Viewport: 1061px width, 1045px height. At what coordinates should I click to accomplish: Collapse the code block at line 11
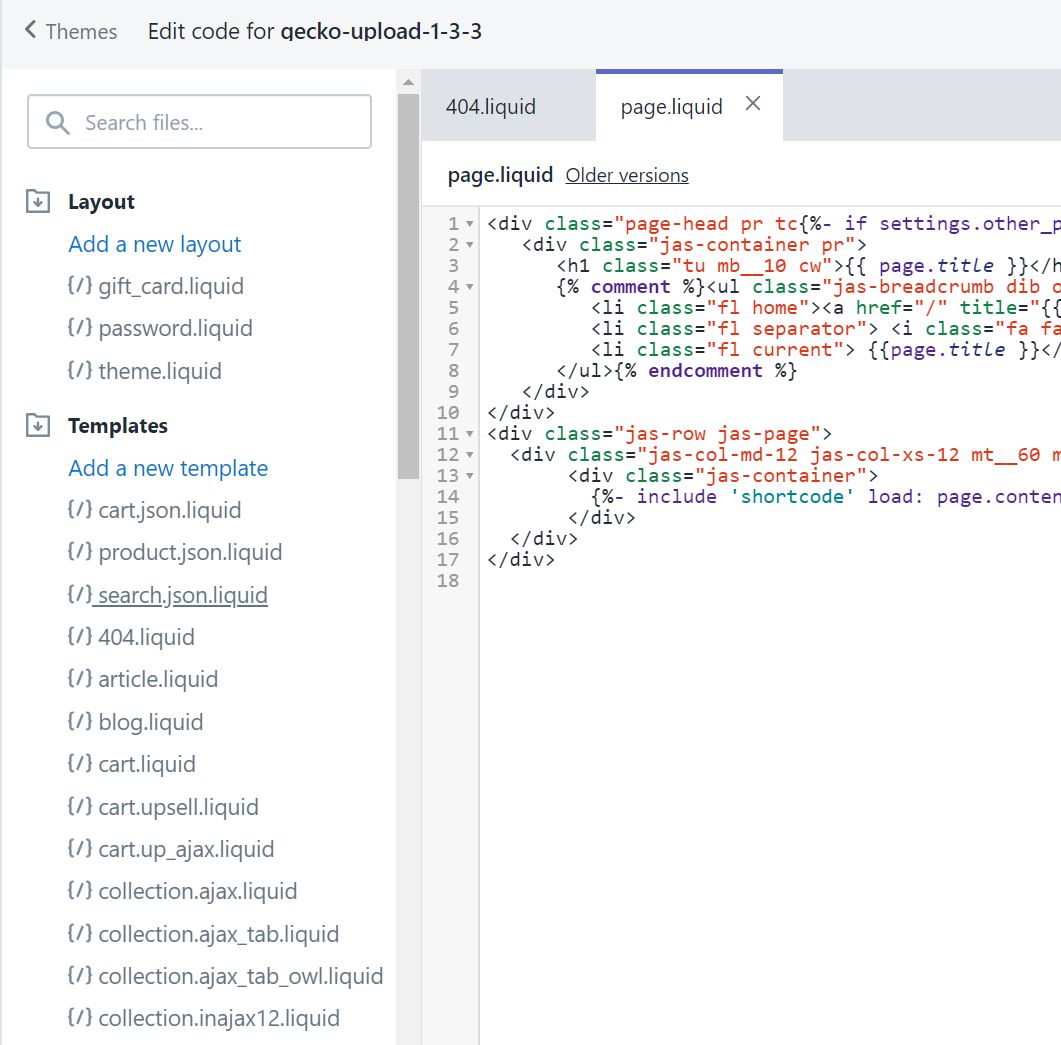470,434
